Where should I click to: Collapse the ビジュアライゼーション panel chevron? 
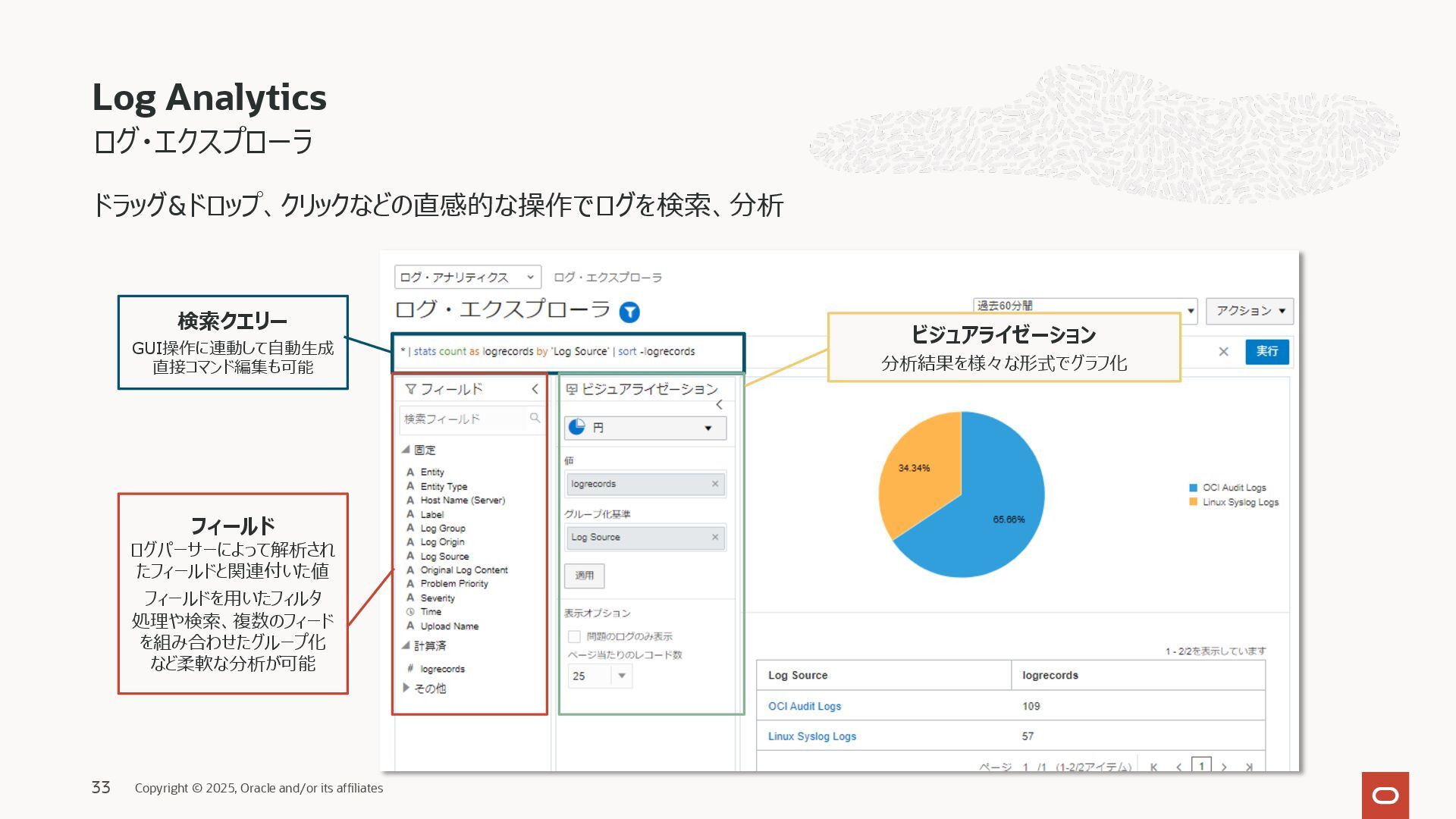719,405
